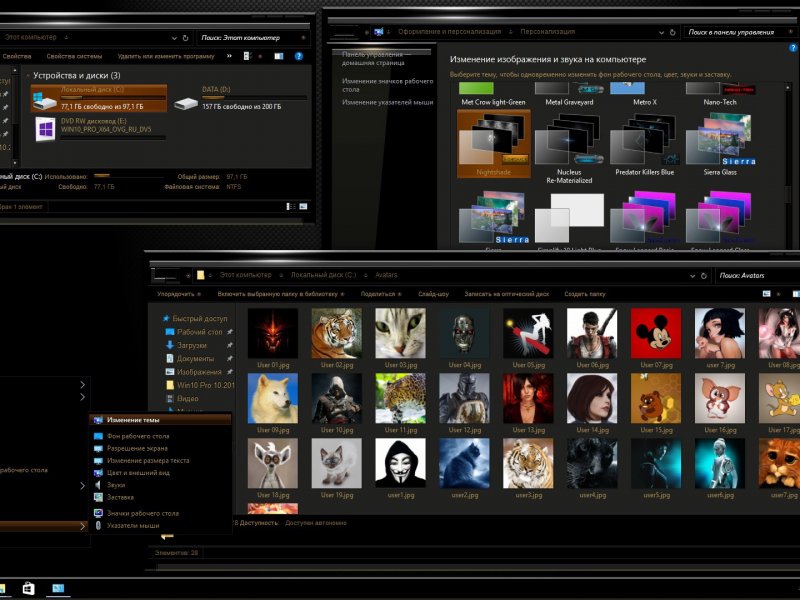Click Burn to optical disc button
This screenshot has width=800, height=600.
(x=507, y=294)
